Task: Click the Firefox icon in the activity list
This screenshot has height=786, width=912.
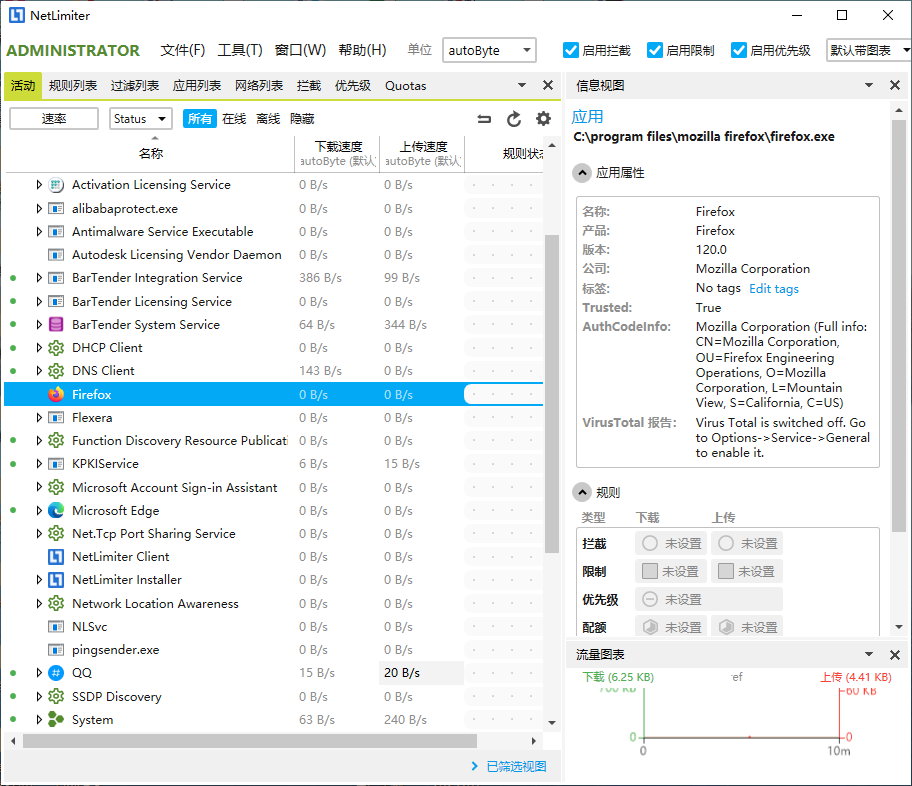Action: point(56,394)
